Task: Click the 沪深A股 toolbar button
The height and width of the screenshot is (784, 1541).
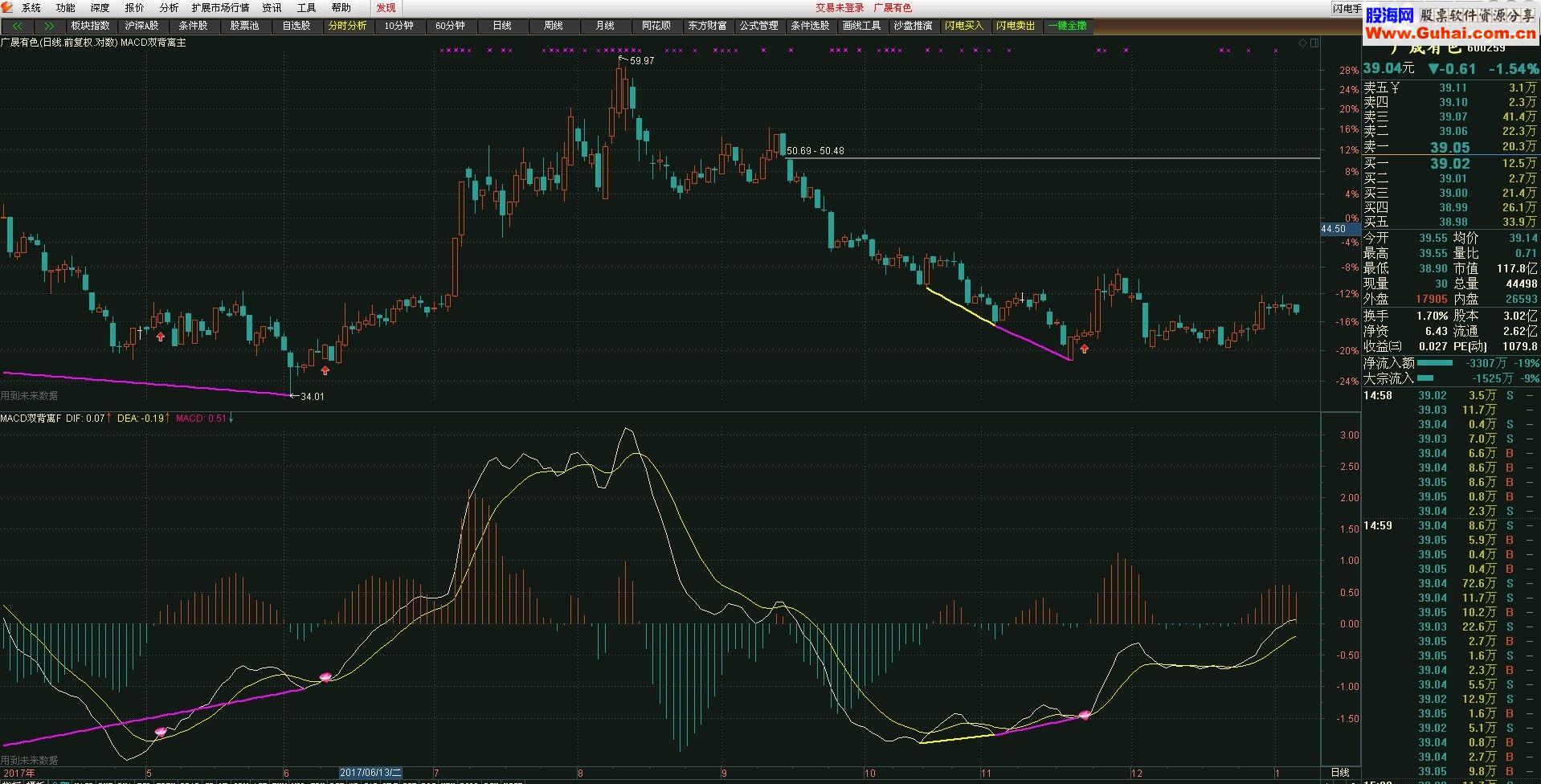Action: point(141,26)
